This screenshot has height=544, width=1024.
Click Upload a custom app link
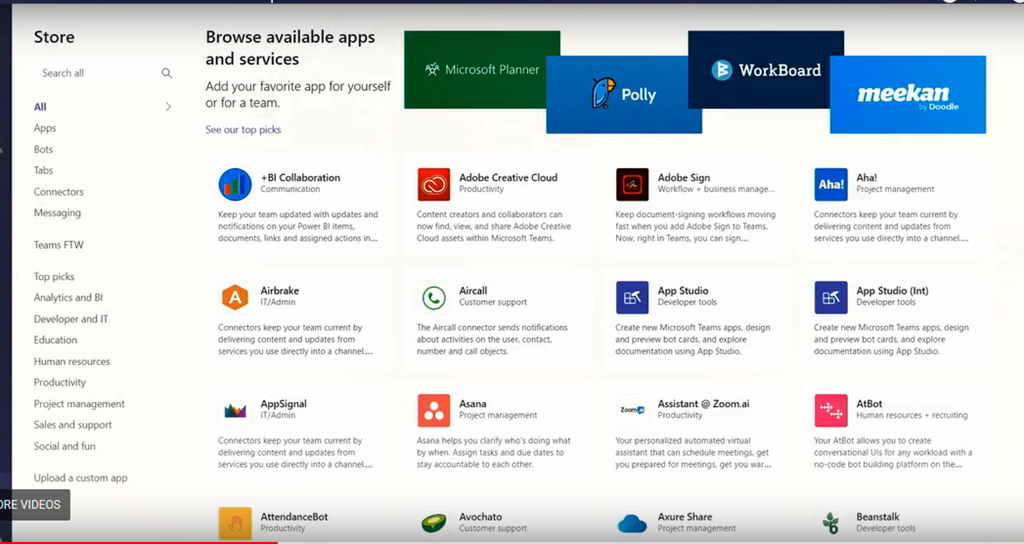(x=80, y=478)
